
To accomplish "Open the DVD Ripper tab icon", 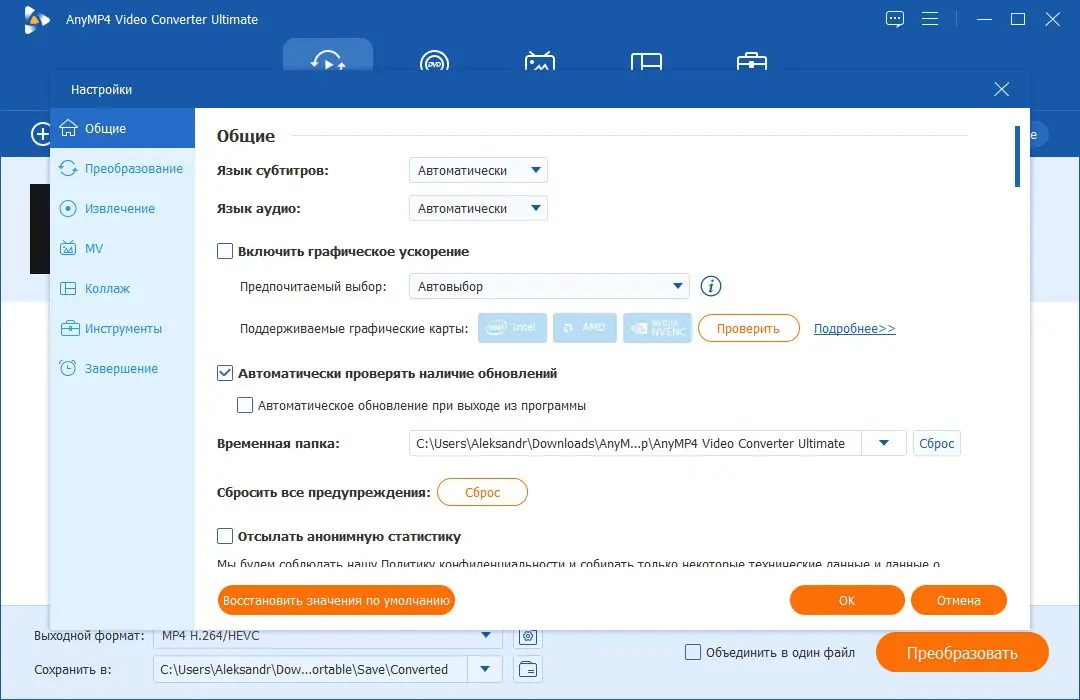I will coord(435,62).
